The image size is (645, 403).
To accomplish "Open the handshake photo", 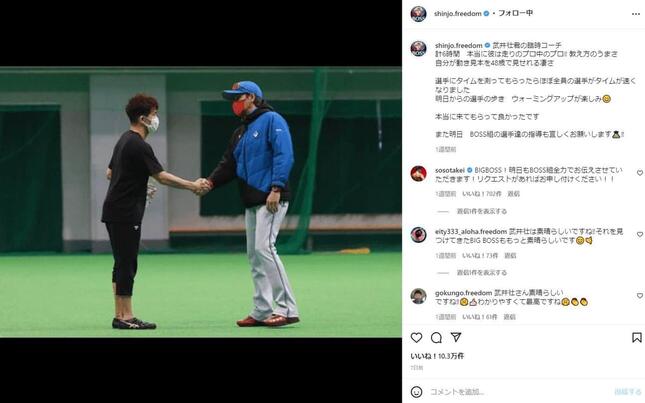I will coord(201,202).
